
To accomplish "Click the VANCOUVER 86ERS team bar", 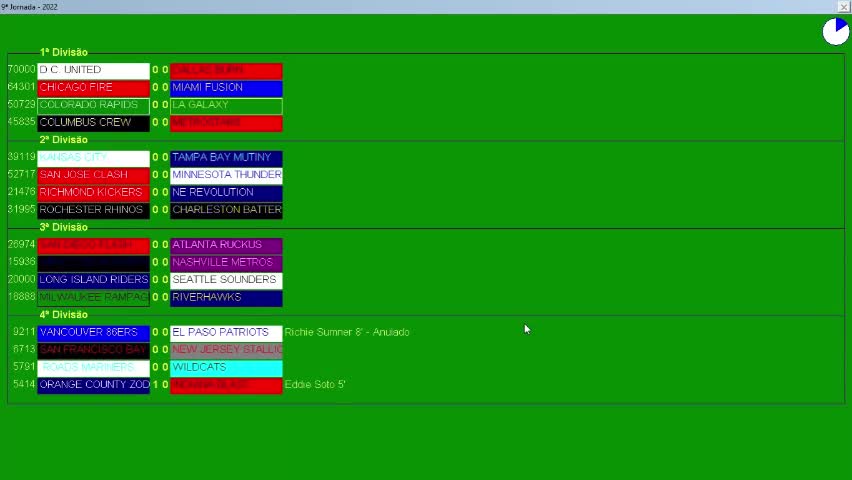I will (x=93, y=333).
